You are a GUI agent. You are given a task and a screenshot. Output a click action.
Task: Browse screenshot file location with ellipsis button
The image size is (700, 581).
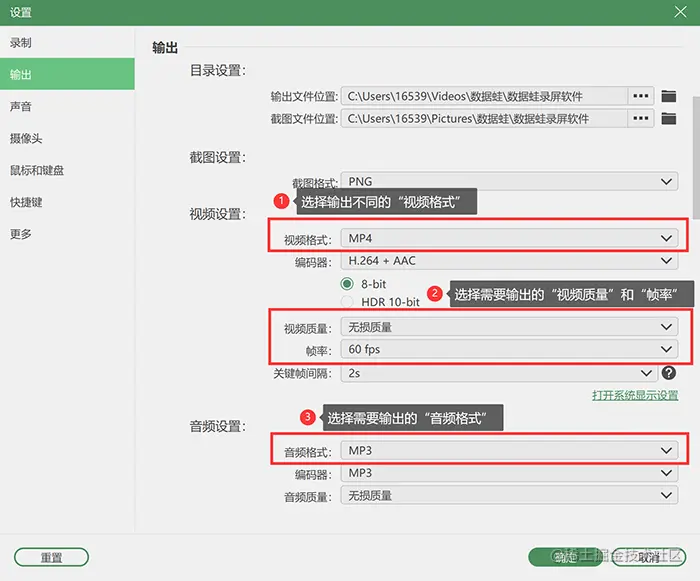(641, 118)
